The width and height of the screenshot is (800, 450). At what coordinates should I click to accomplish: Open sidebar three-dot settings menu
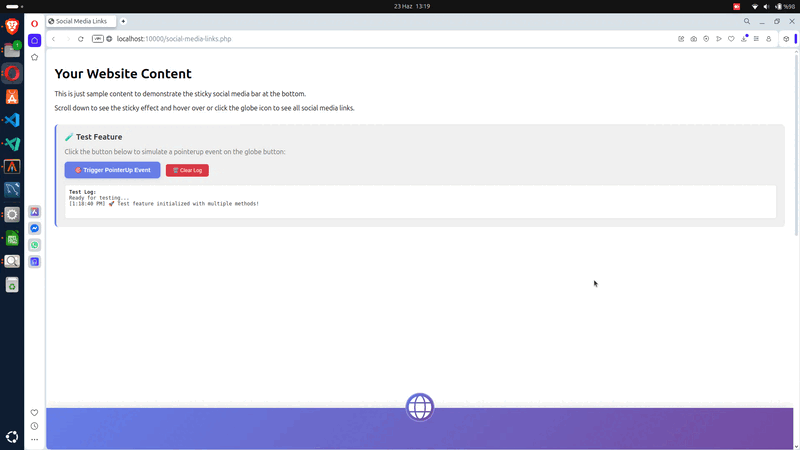(34, 439)
